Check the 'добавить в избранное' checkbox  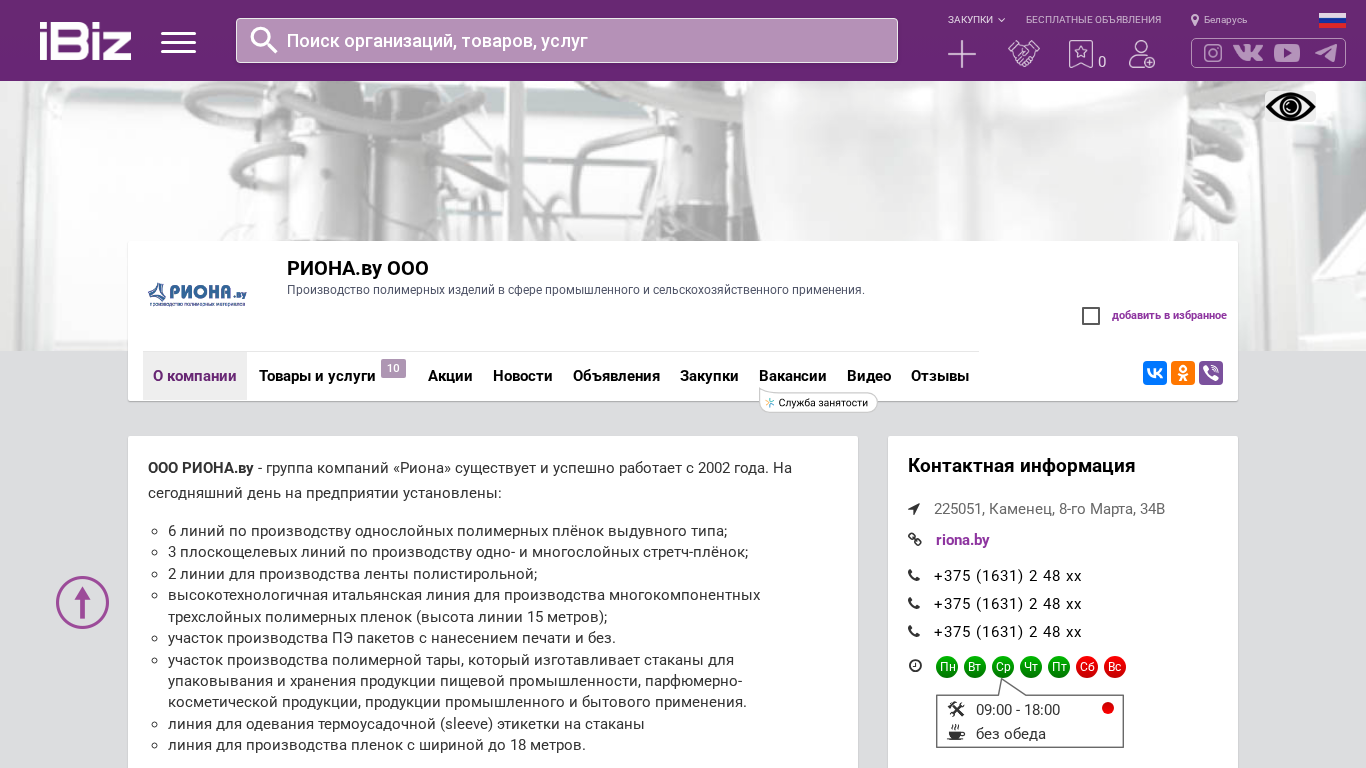1091,316
